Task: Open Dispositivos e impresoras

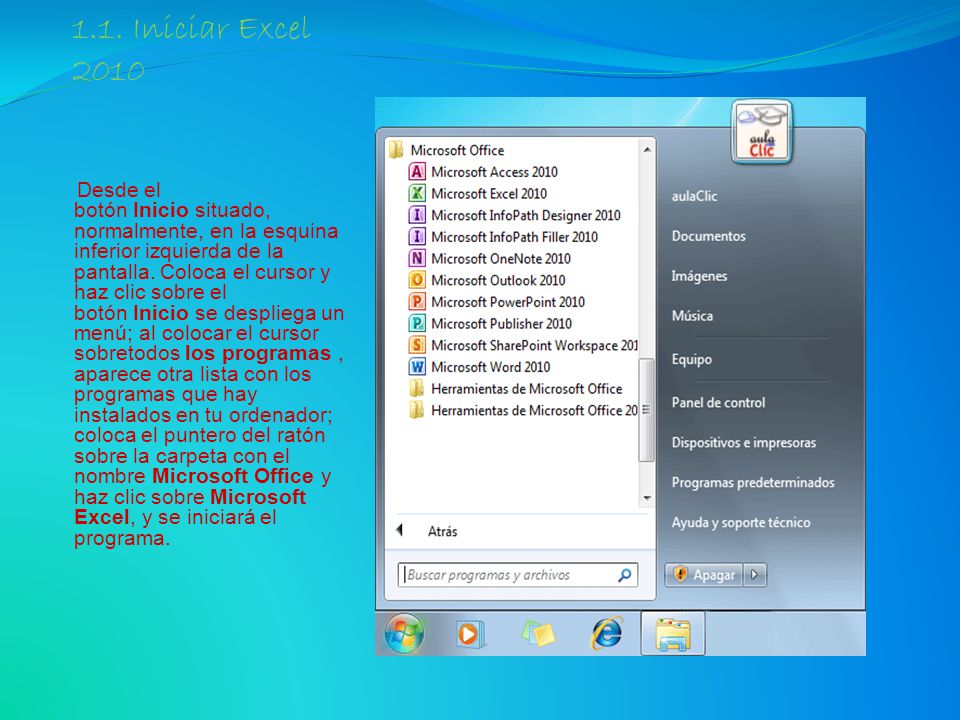Action: click(x=743, y=442)
